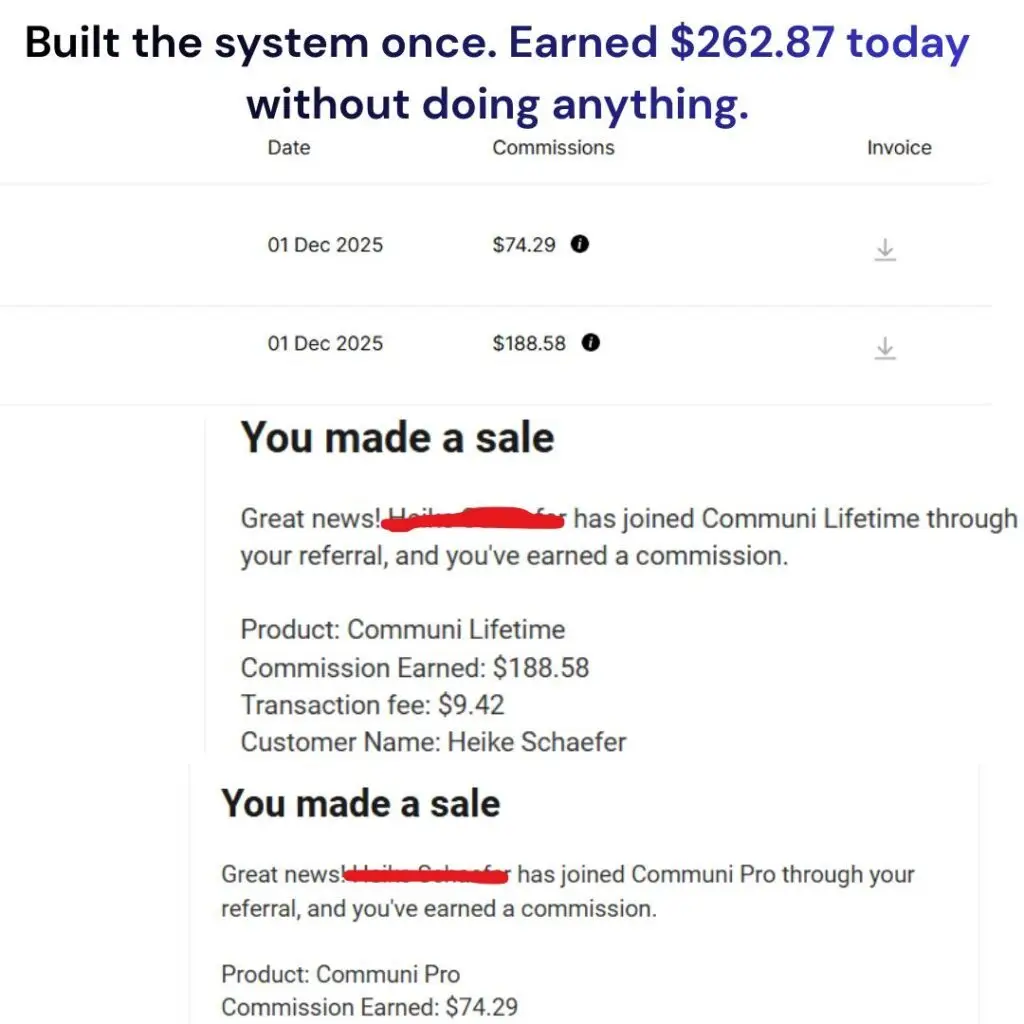Image resolution: width=1024 pixels, height=1024 pixels.
Task: Click the "Commission Earned: $74.29" line
Action: (370, 1007)
